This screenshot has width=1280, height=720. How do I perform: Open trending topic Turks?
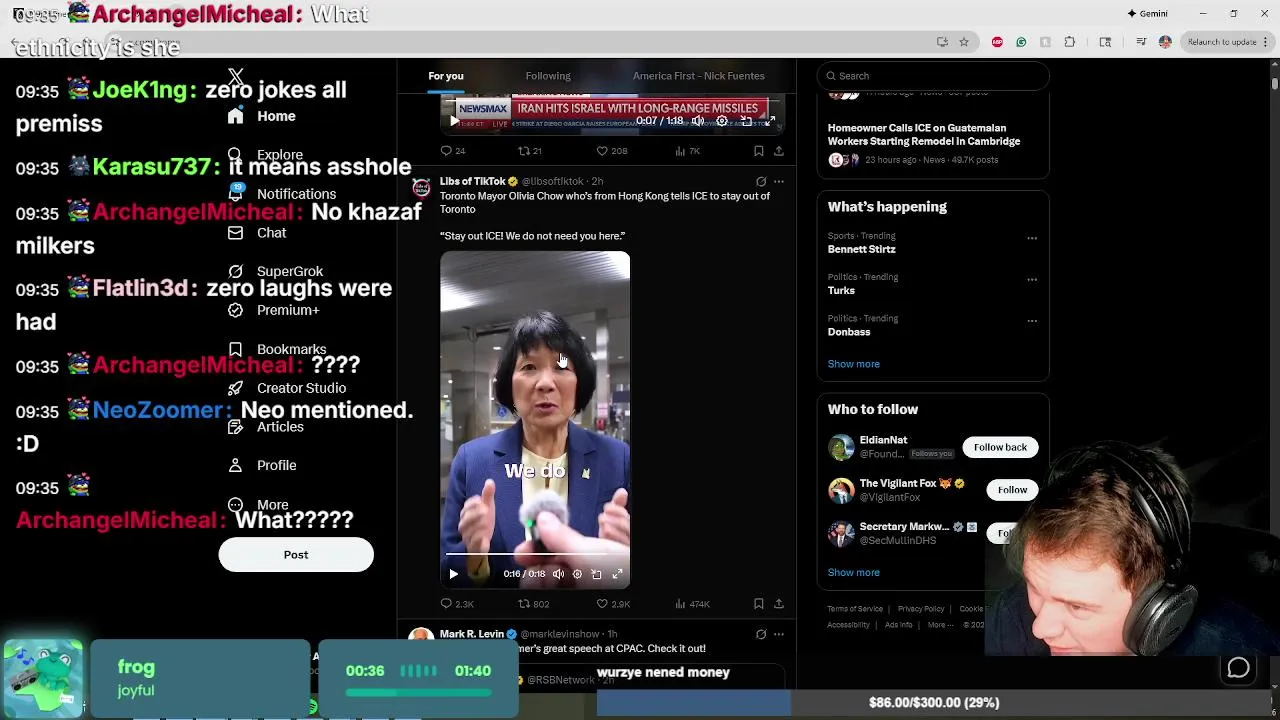[841, 291]
